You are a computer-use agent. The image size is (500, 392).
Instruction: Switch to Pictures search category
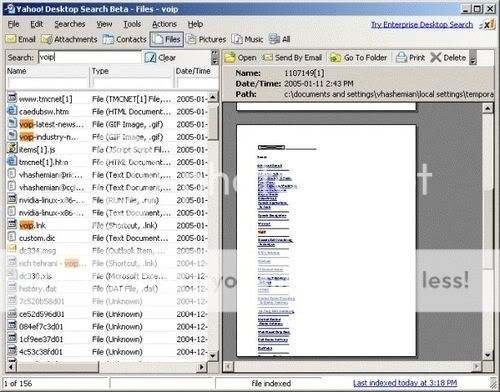pyautogui.click(x=206, y=39)
